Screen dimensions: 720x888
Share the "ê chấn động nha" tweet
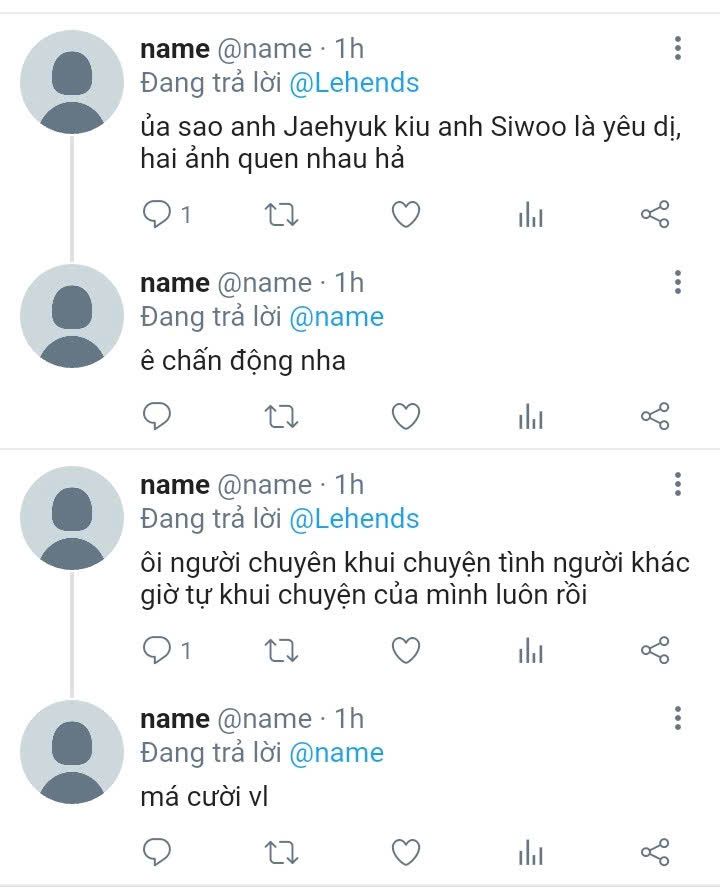654,415
